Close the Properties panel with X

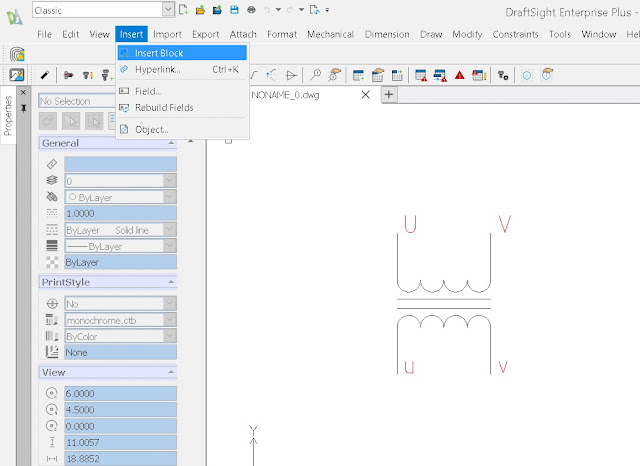(23, 93)
